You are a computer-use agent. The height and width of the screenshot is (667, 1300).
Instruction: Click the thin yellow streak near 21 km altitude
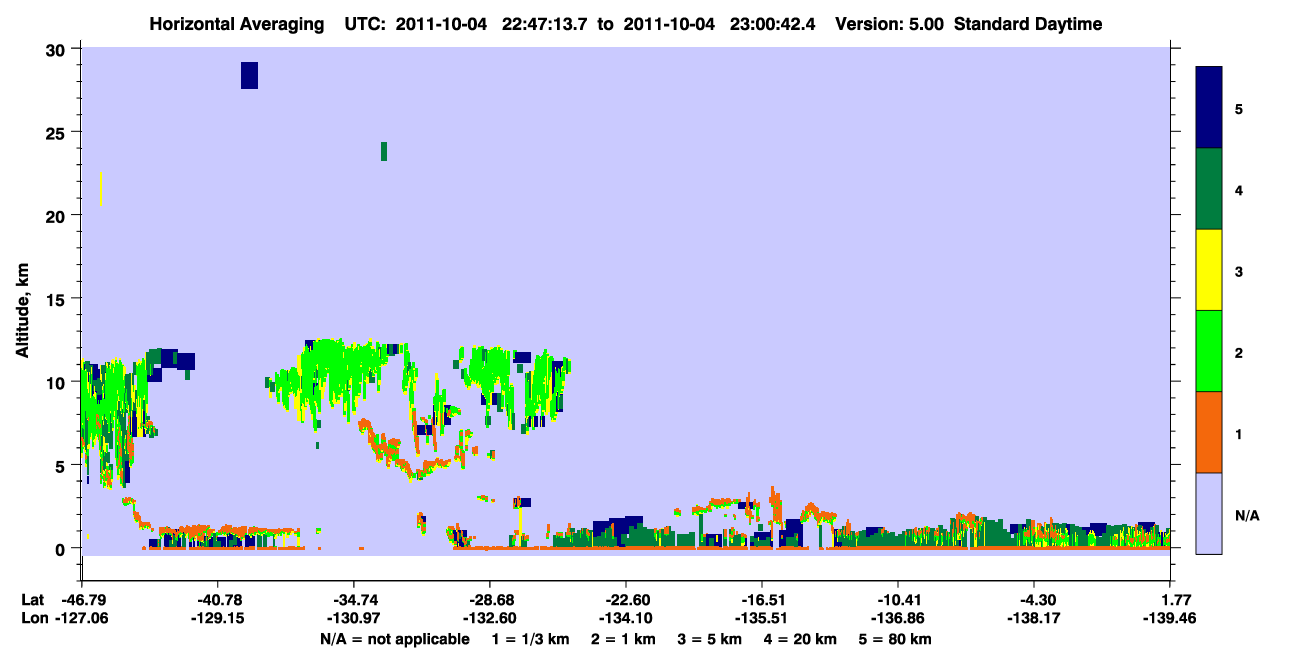point(101,189)
